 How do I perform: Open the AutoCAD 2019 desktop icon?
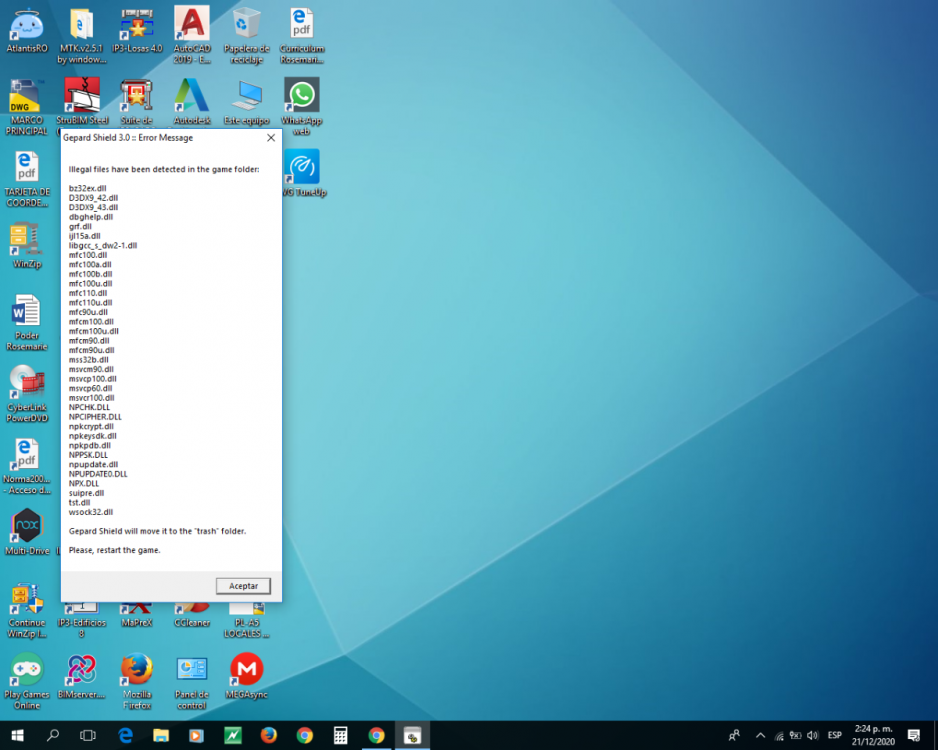[x=191, y=26]
